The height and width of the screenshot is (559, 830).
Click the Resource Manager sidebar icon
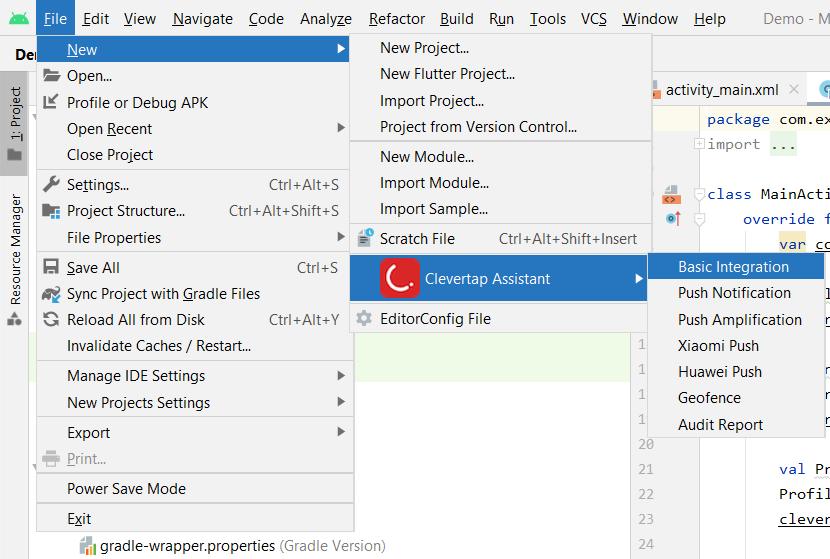(14, 319)
